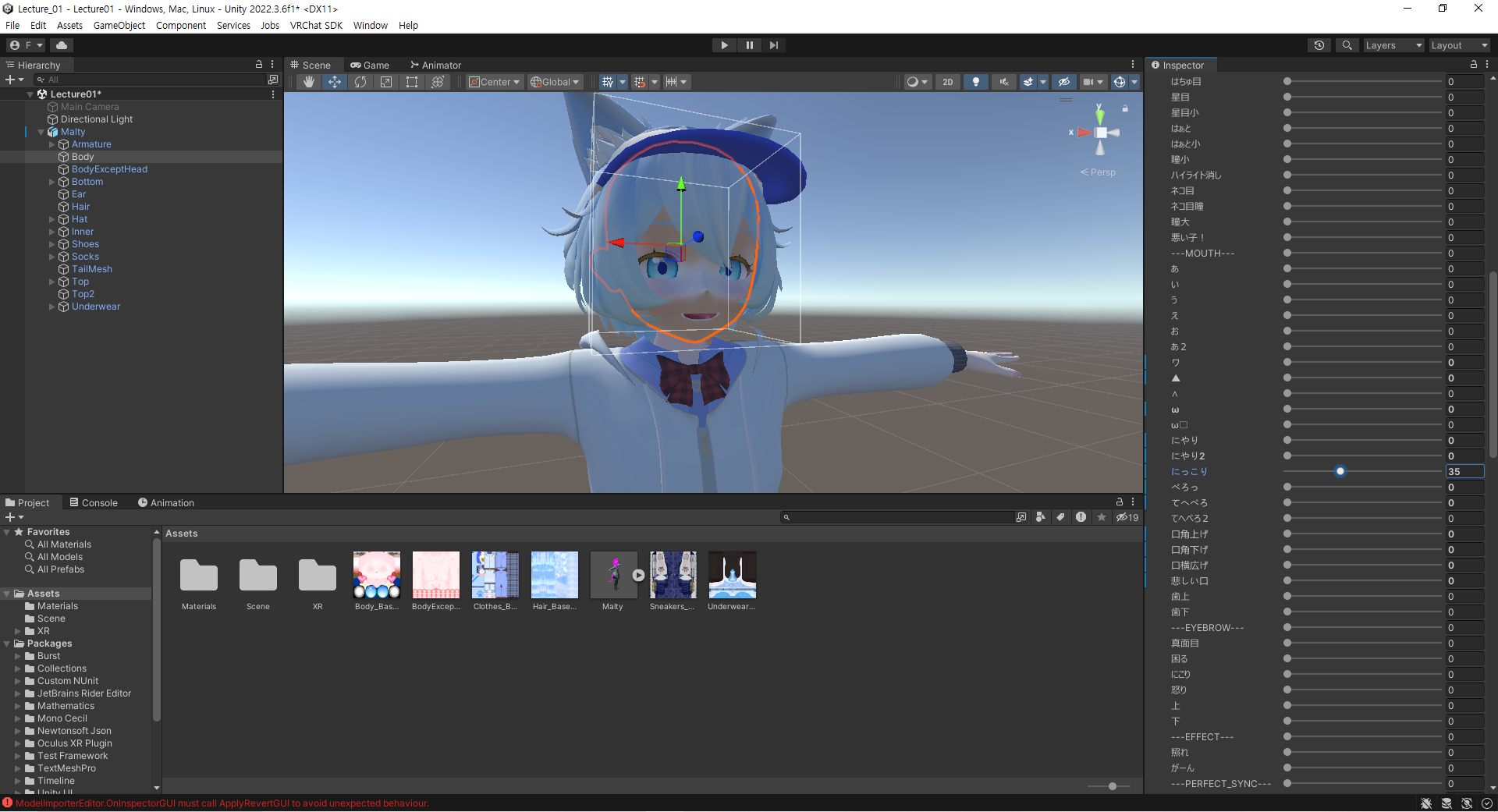This screenshot has width=1498, height=812.
Task: Click the snap increment ruler icon
Action: click(671, 82)
